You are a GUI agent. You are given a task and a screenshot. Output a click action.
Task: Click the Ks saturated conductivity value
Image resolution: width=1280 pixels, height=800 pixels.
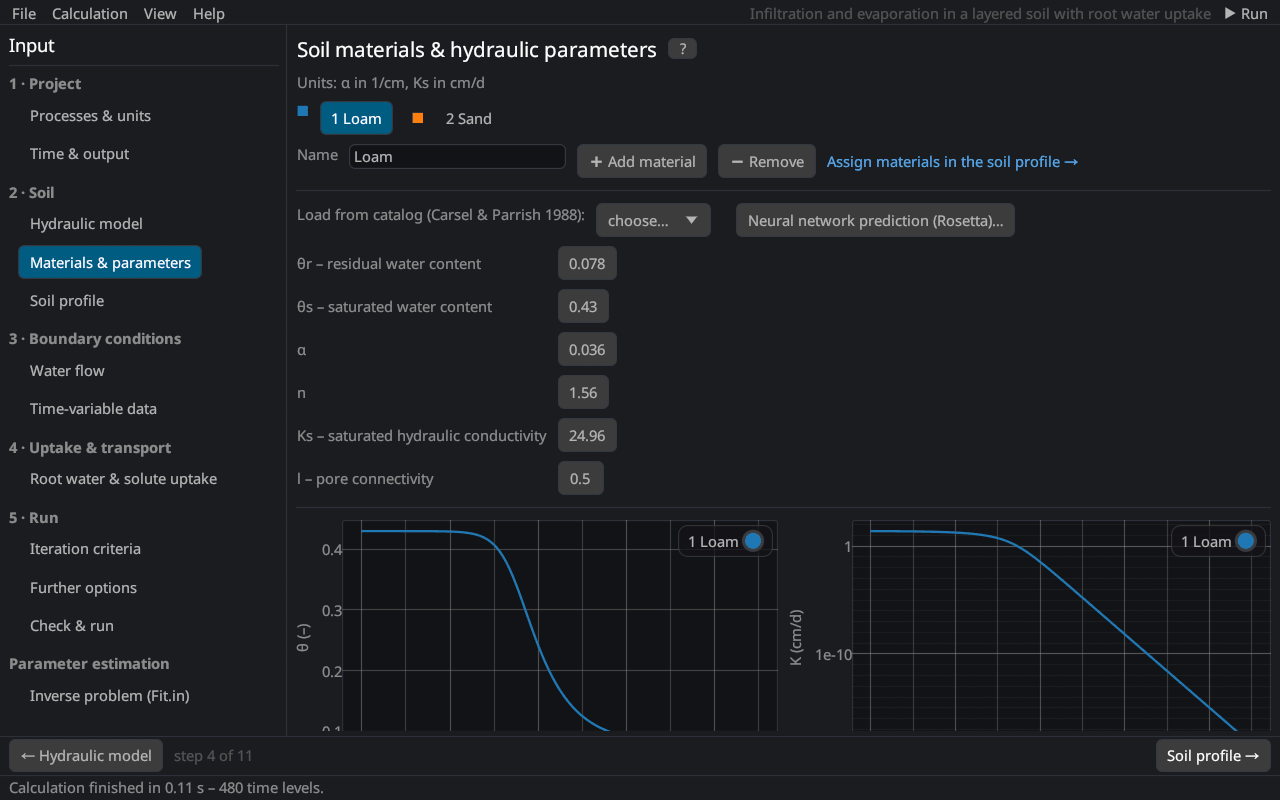point(587,435)
